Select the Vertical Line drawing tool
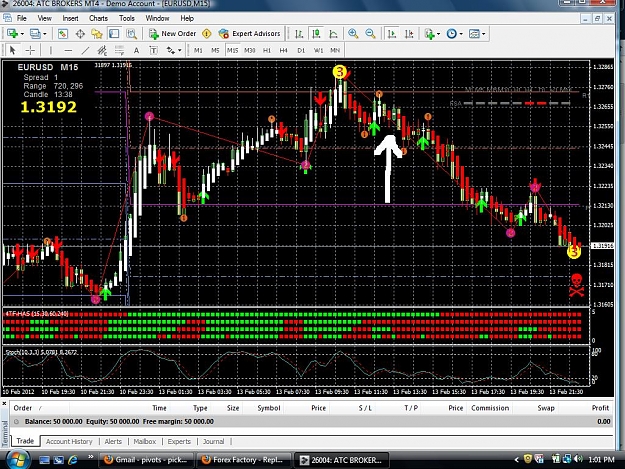Screen dimensions: 625x469 [51, 50]
